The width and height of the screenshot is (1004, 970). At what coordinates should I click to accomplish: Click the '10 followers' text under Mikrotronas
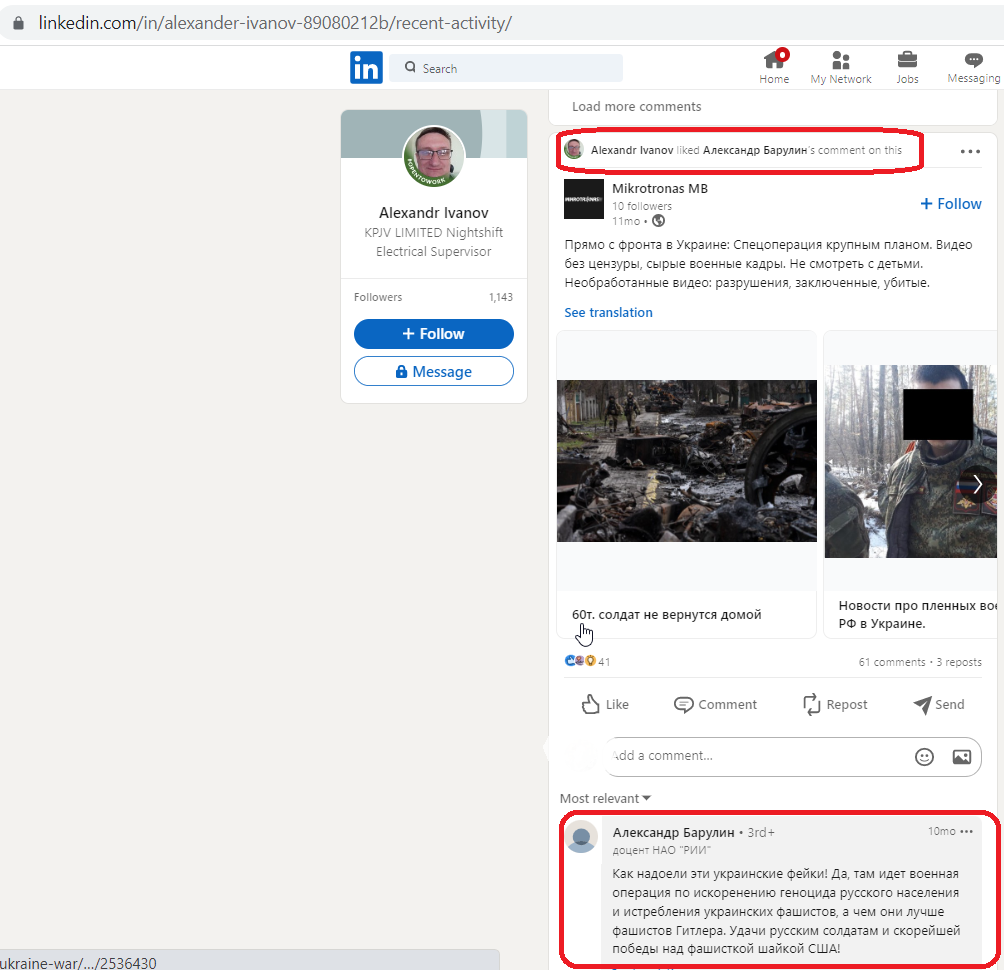click(x=642, y=206)
